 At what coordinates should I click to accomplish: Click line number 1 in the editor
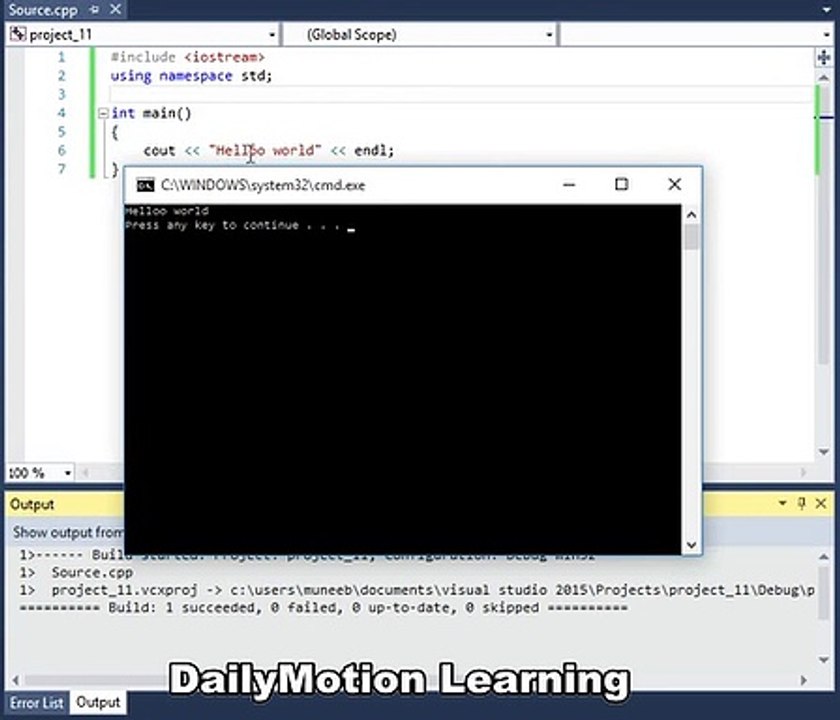pos(62,57)
